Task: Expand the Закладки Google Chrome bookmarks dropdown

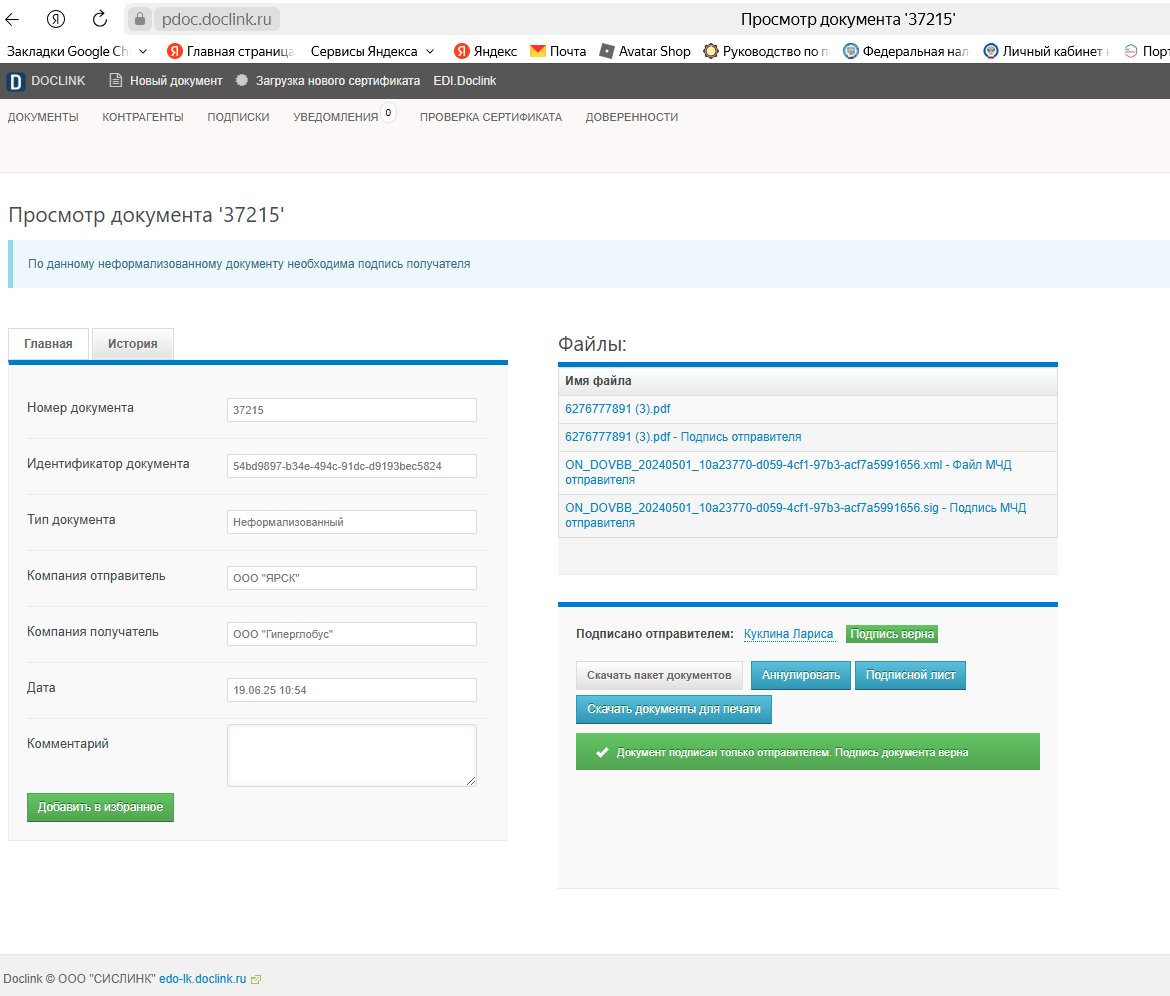Action: 143,51
